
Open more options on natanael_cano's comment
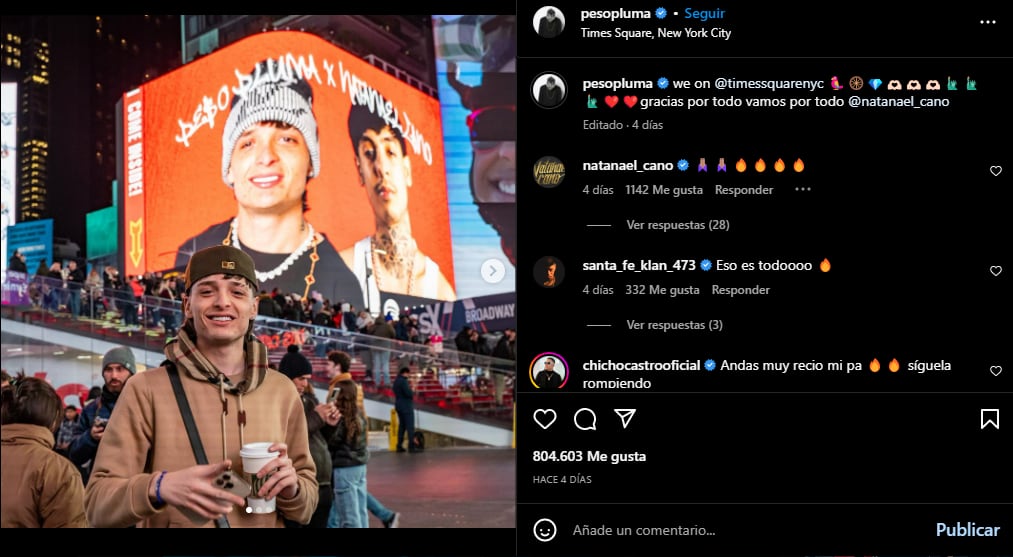(802, 189)
